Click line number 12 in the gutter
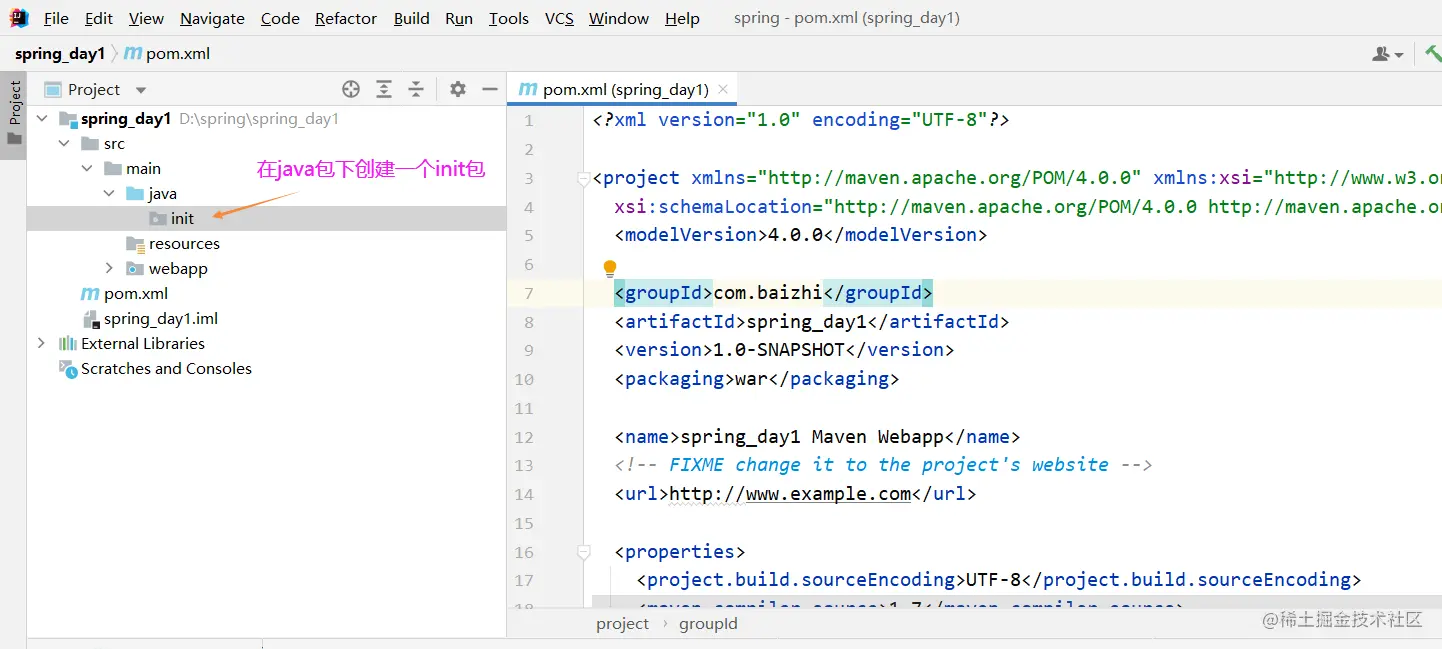Image resolution: width=1442 pixels, height=649 pixels. click(x=524, y=437)
